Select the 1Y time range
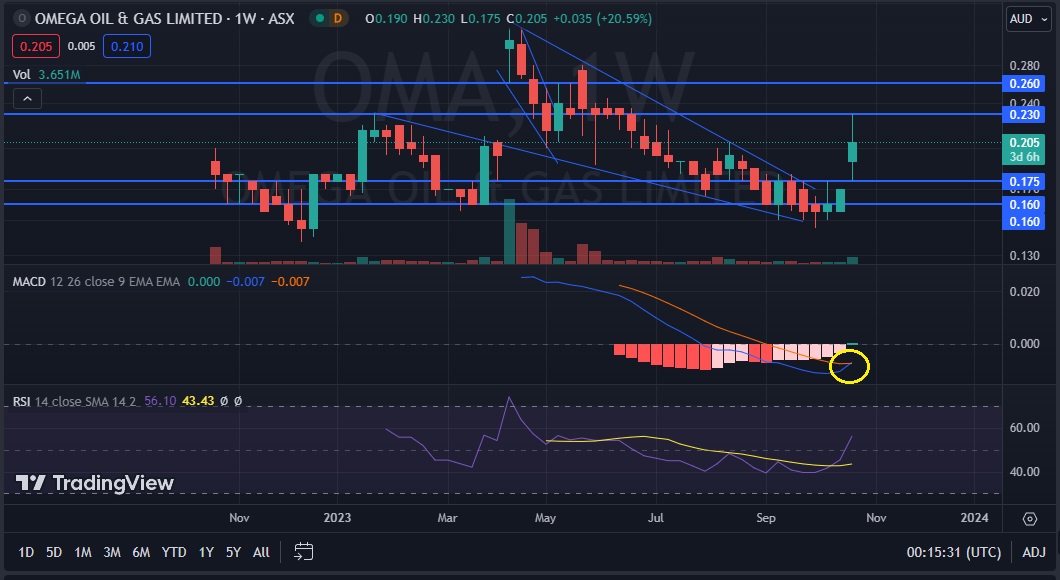The width and height of the screenshot is (1060, 580). [x=206, y=552]
